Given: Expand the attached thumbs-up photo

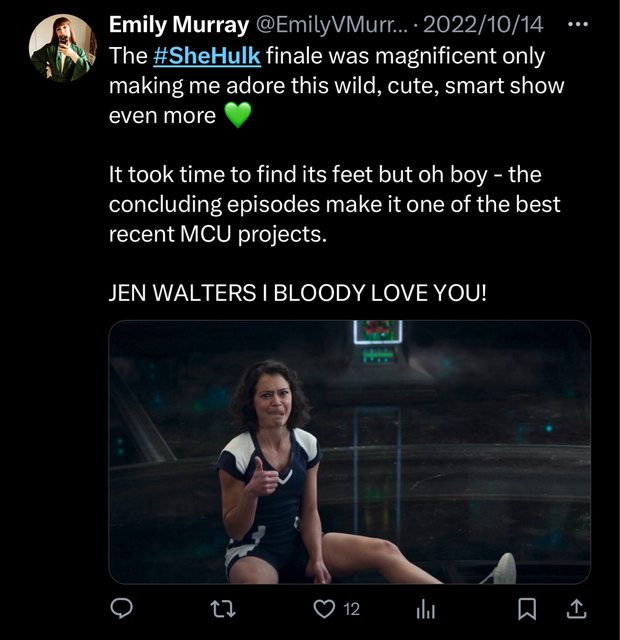Looking at the screenshot, I should point(349,452).
